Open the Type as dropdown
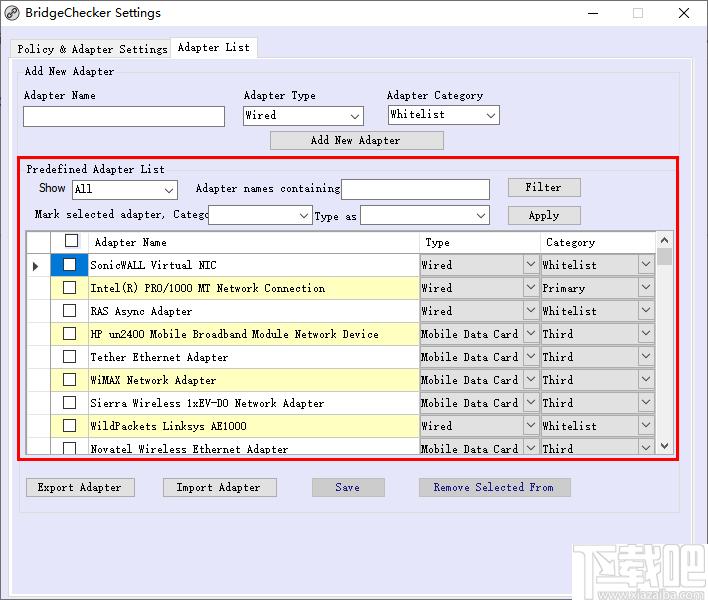708x600 pixels. click(425, 215)
